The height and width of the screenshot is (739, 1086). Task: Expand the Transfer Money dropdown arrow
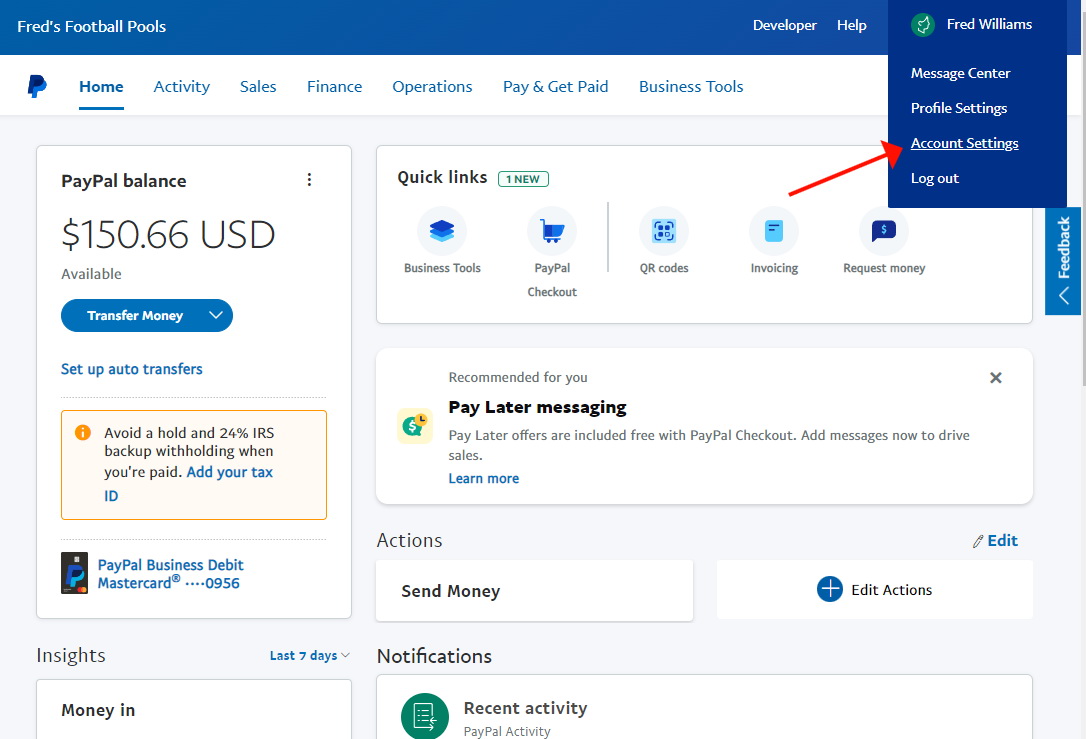[215, 315]
